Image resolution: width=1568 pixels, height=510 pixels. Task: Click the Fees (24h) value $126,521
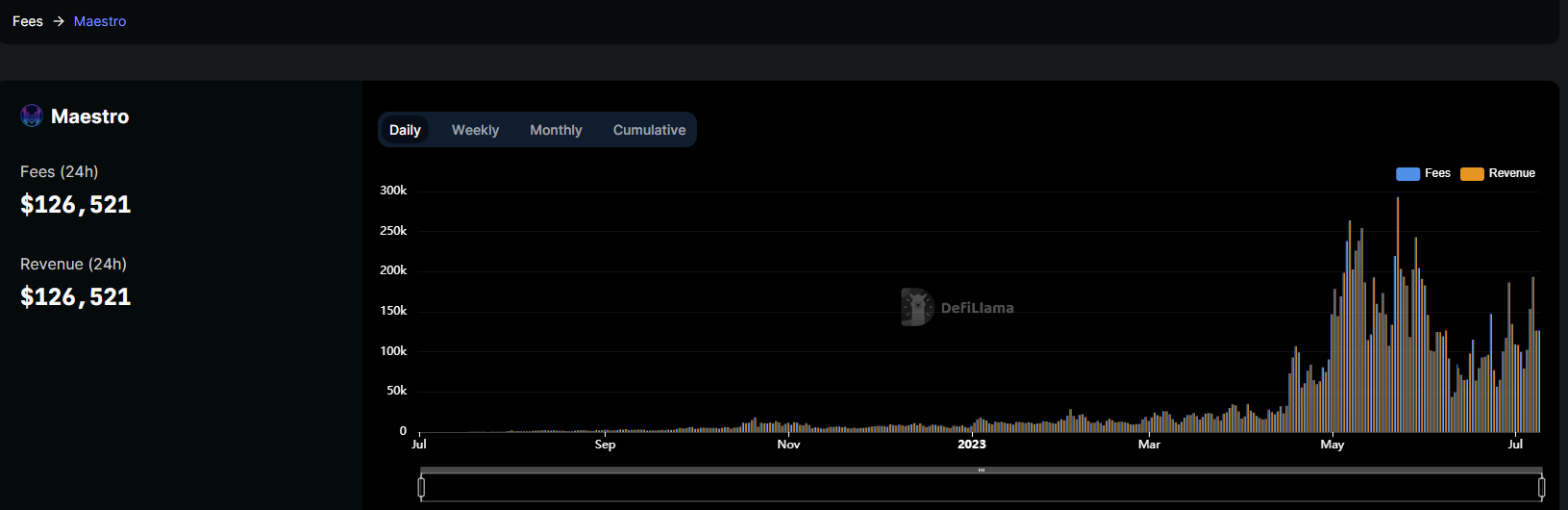76,204
